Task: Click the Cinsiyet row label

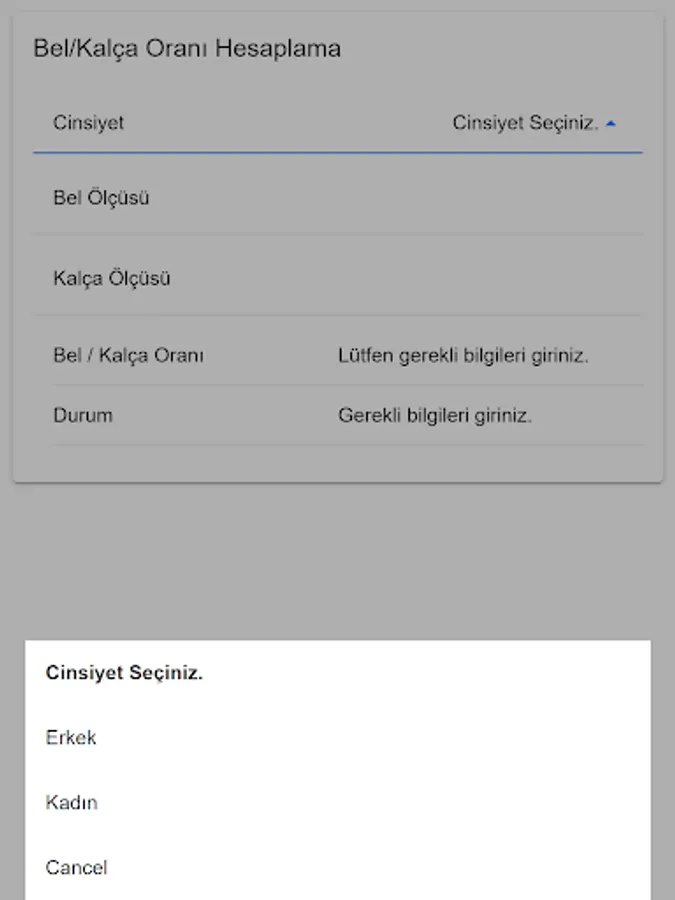Action: (x=88, y=124)
